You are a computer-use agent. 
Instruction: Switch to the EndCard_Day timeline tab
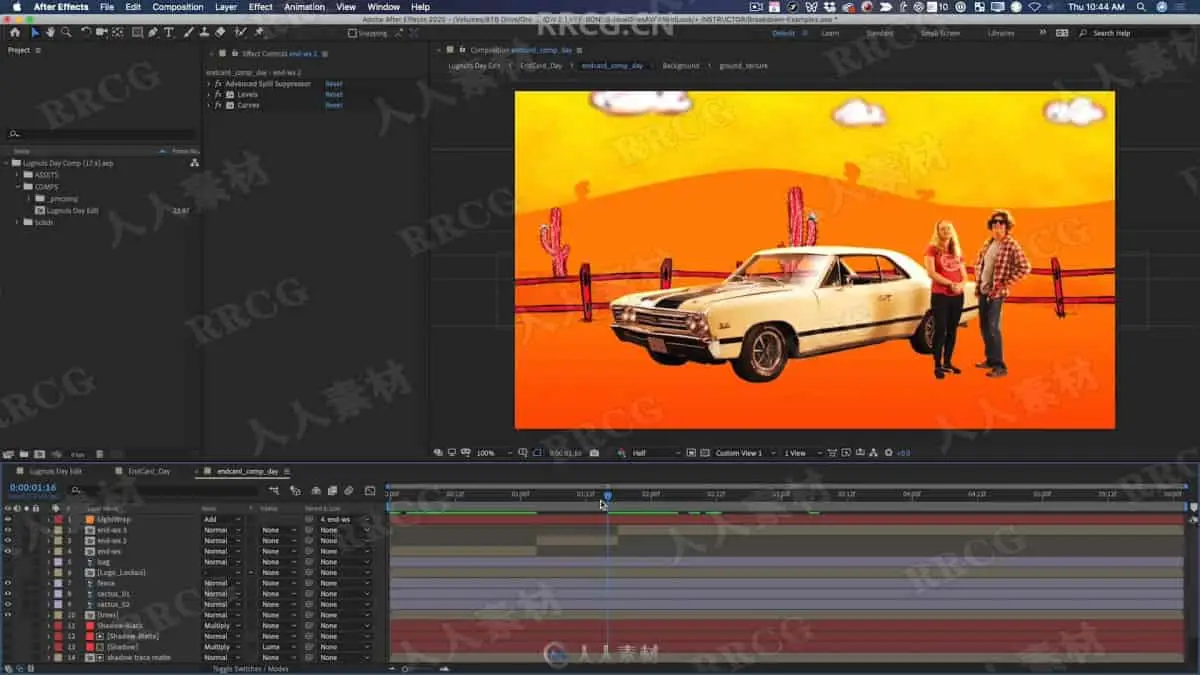[x=149, y=471]
